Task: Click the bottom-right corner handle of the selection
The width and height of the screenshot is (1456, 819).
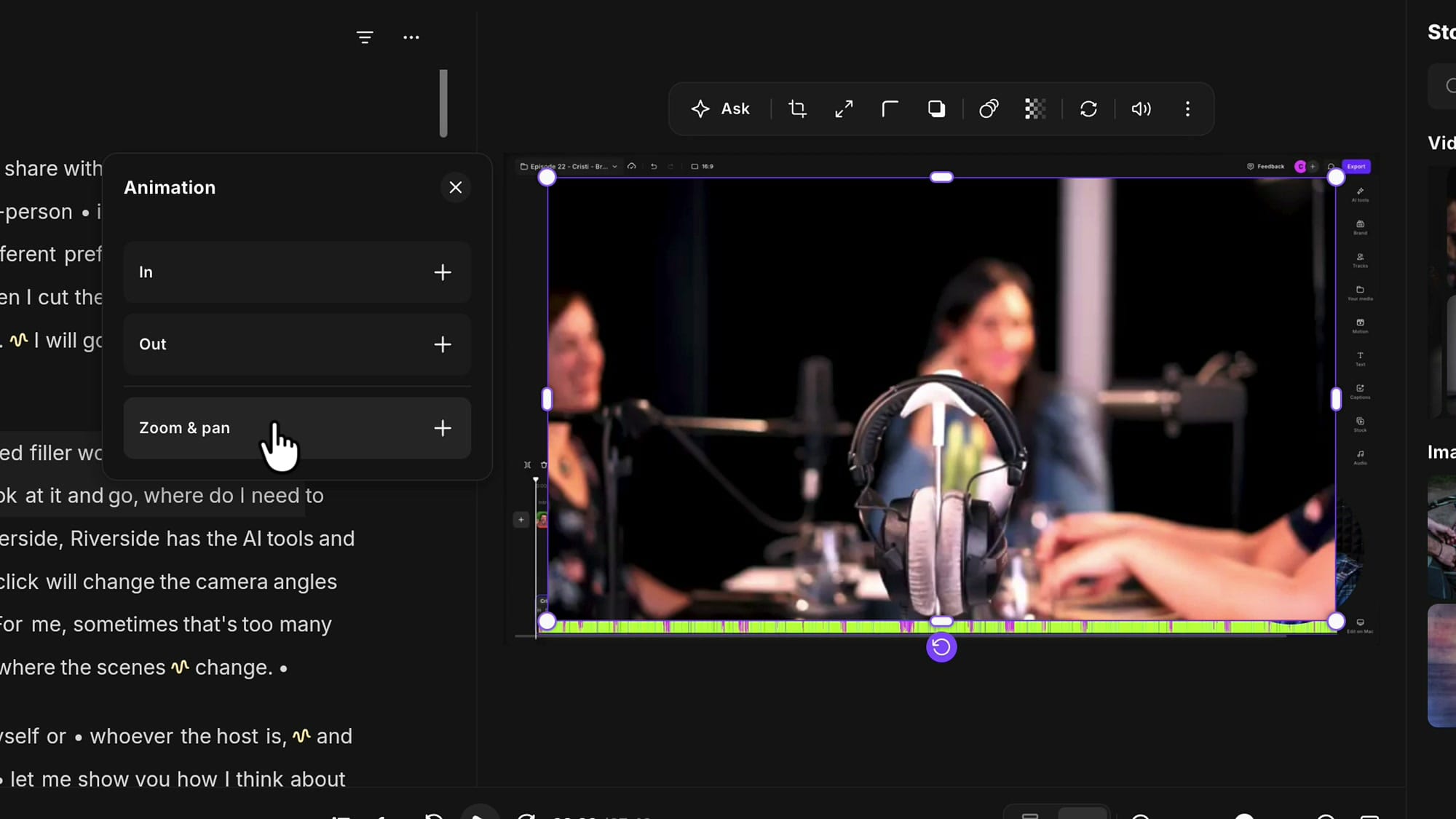Action: point(1336,622)
